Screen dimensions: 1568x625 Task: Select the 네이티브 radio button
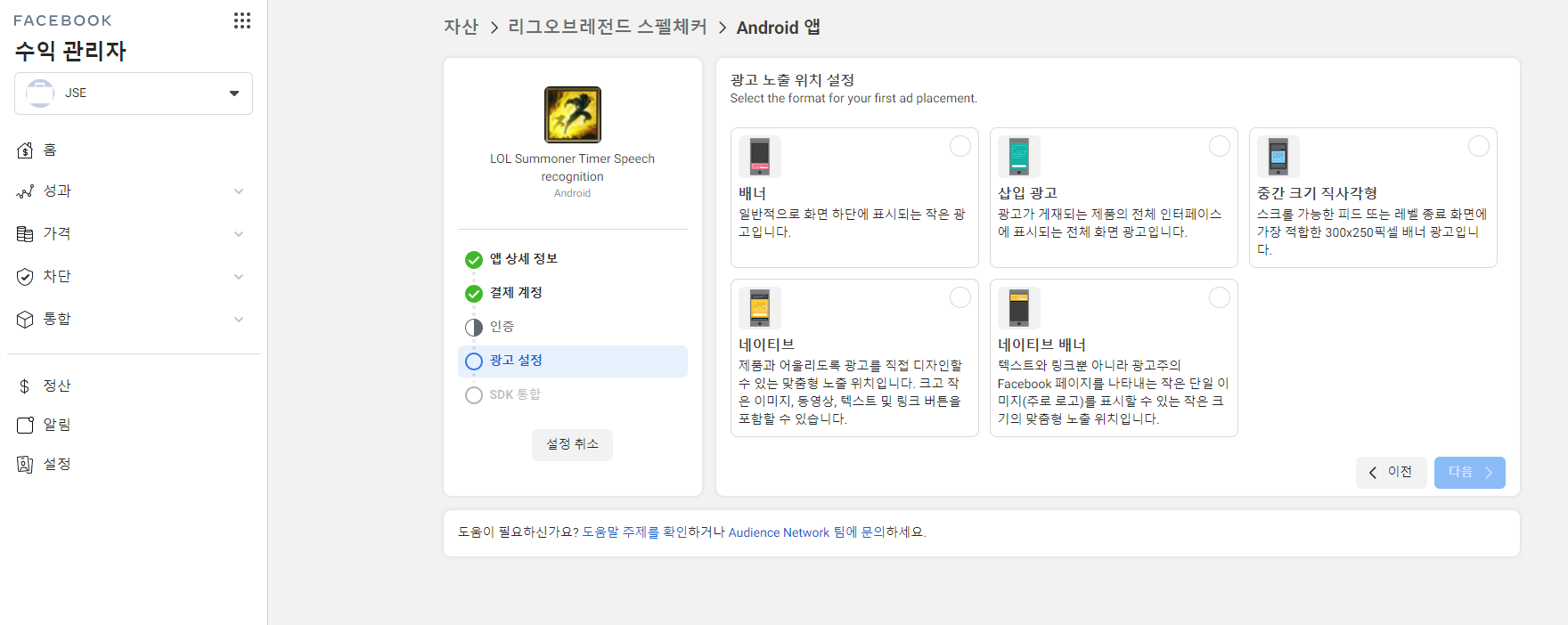[960, 297]
